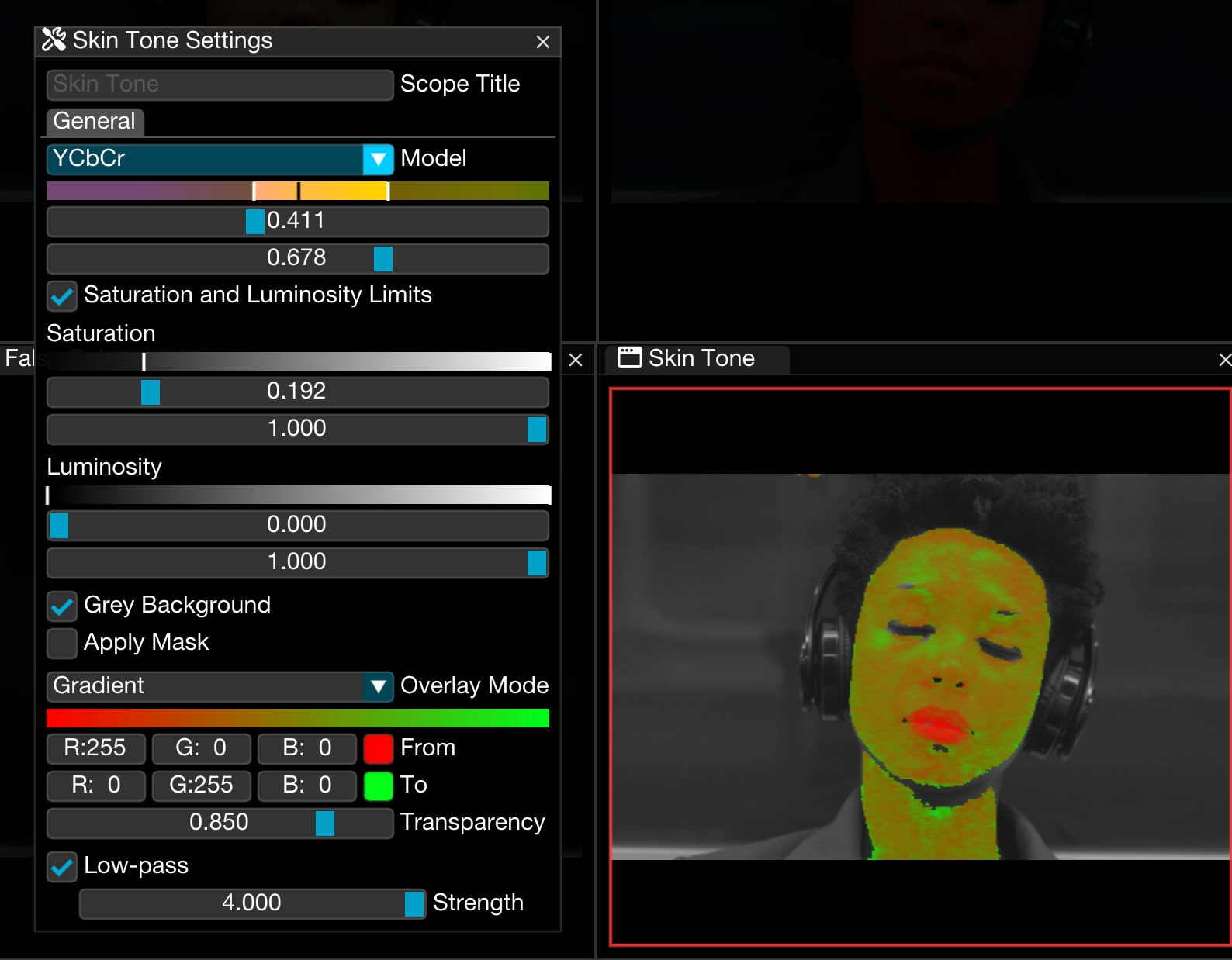Close the Skin Tone Settings dialog
1232x960 pixels.
543,42
